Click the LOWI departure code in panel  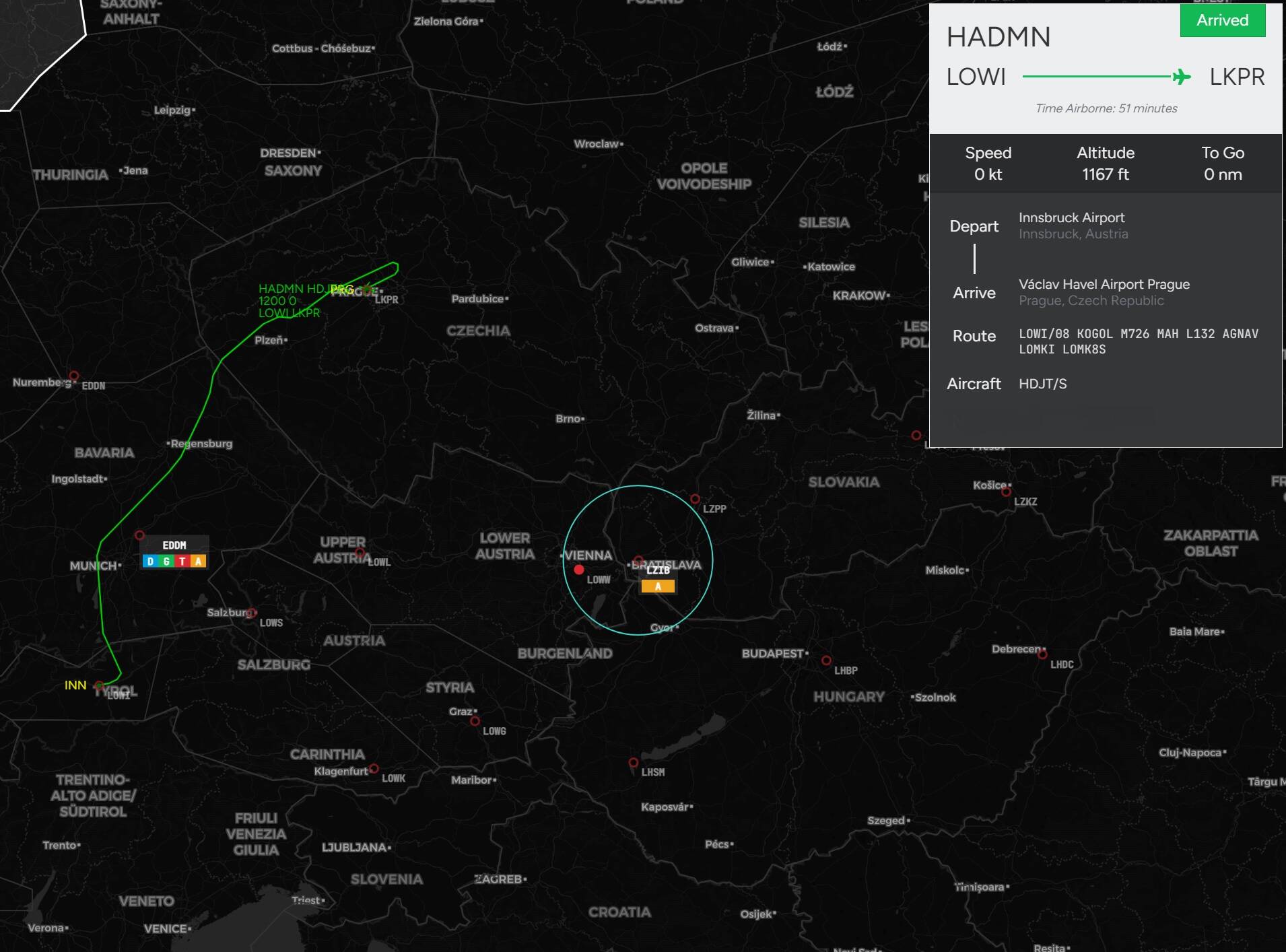976,77
